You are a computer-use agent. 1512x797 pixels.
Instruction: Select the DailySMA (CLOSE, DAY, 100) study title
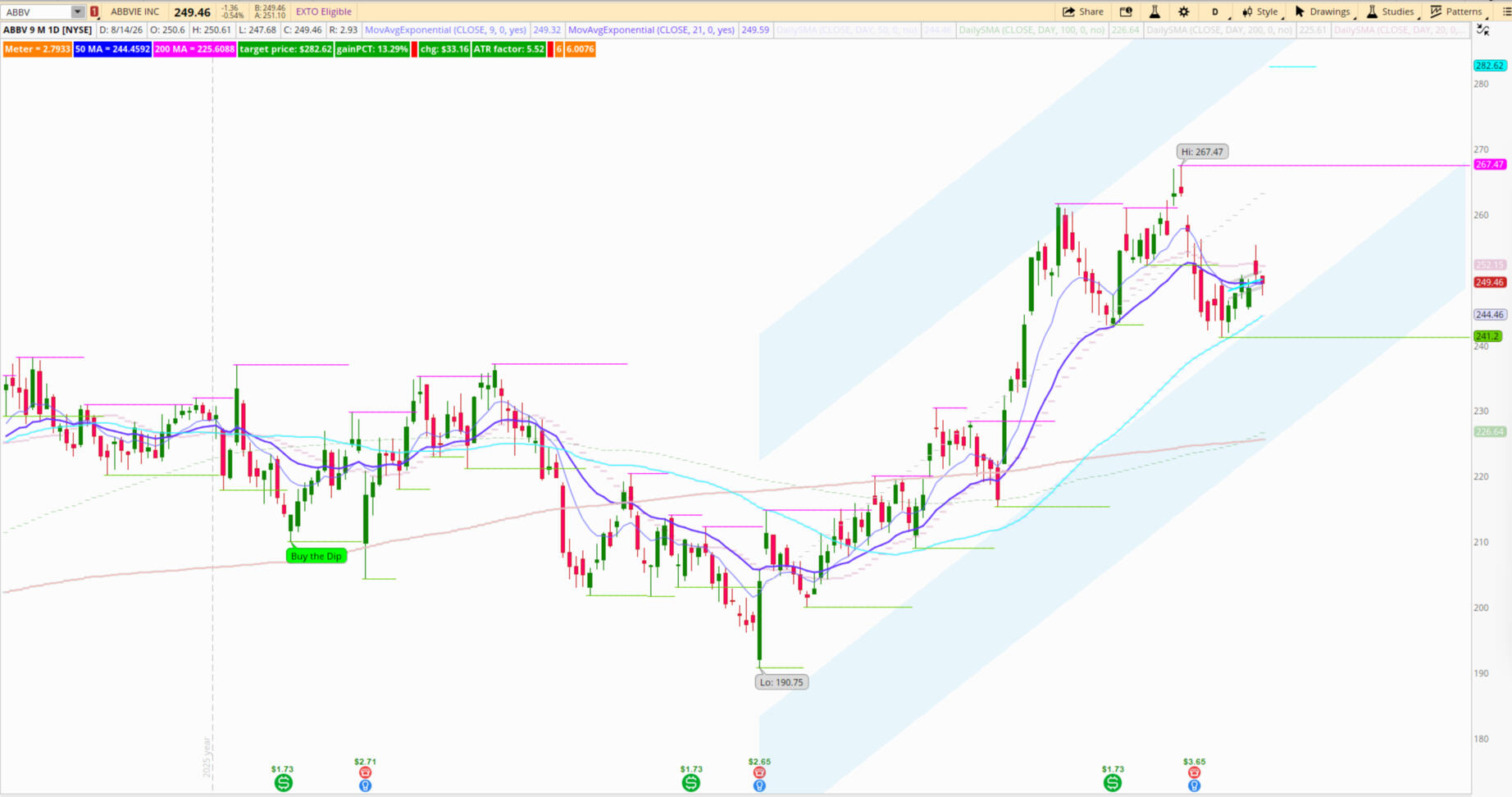tap(1032, 30)
